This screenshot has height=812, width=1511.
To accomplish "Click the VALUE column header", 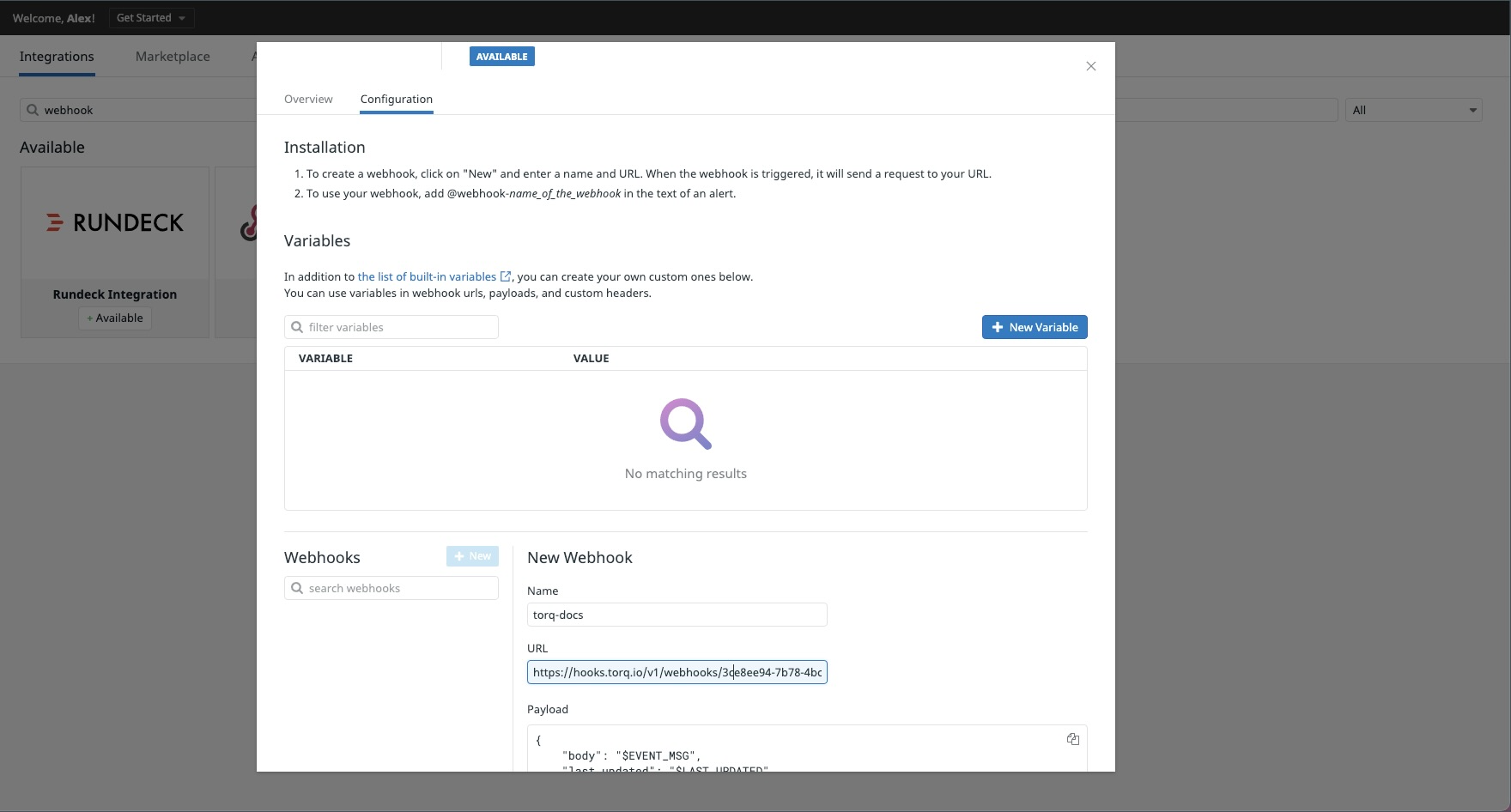I will (x=592, y=358).
